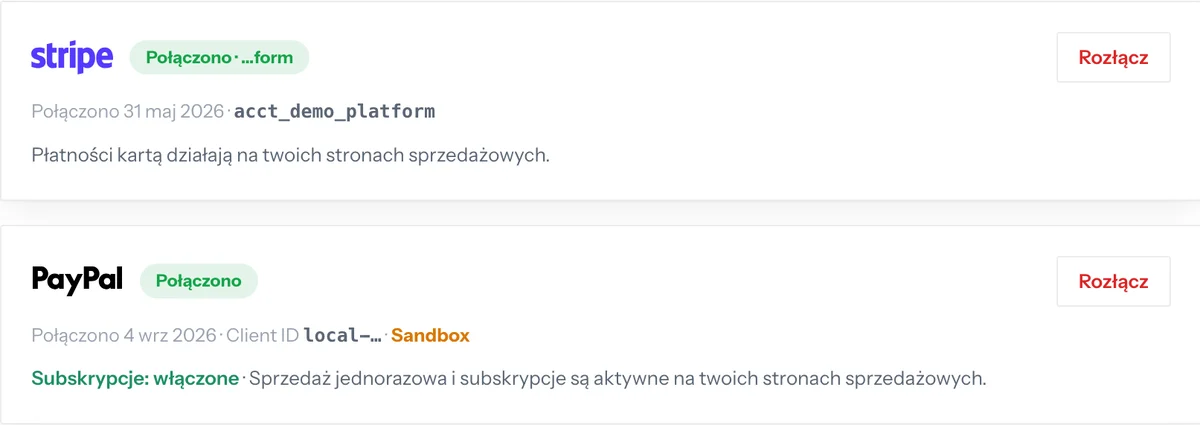
Task: Click the Stripe logo
Action: (72, 57)
